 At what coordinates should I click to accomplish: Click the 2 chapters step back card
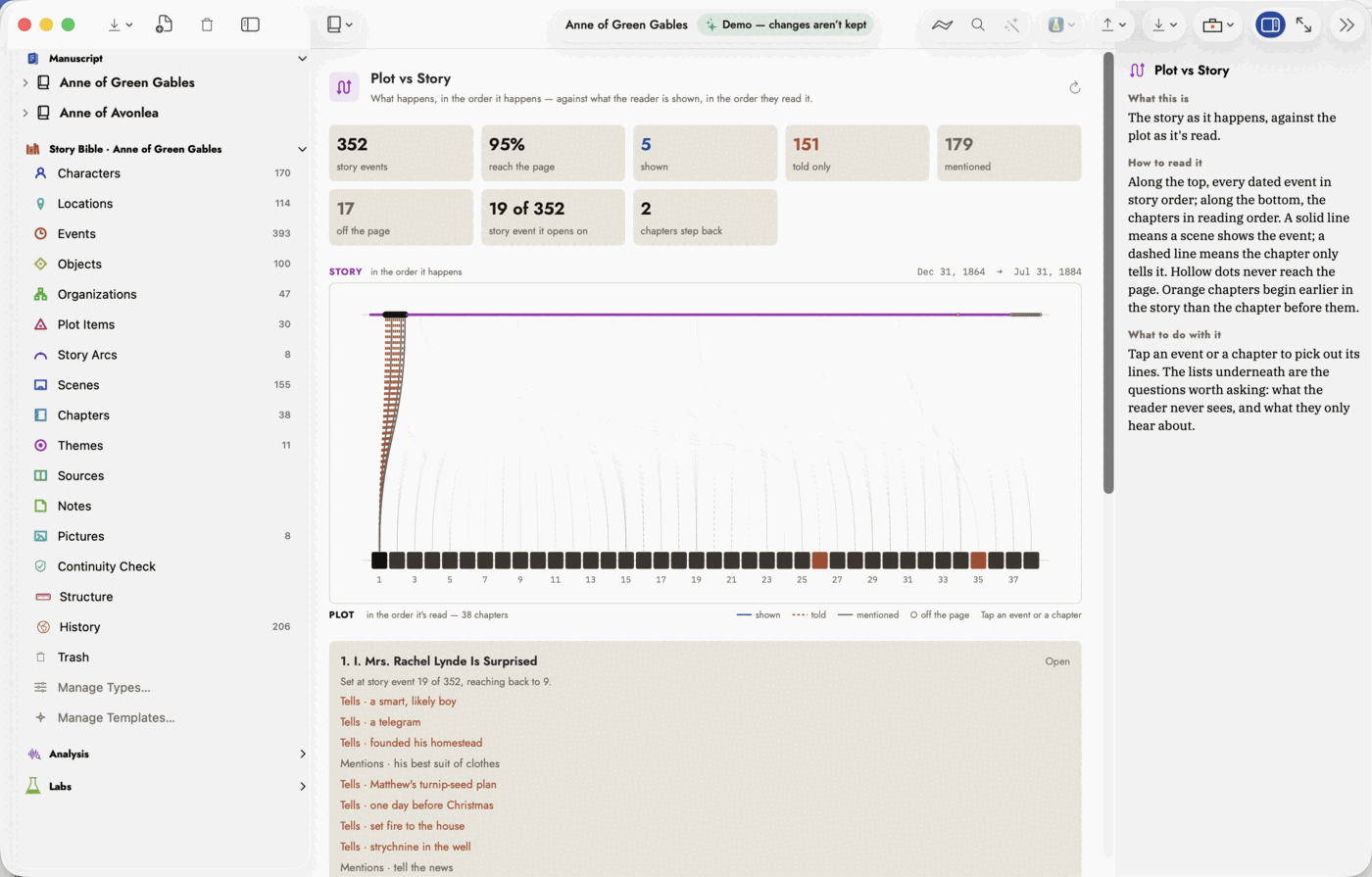[x=705, y=218]
